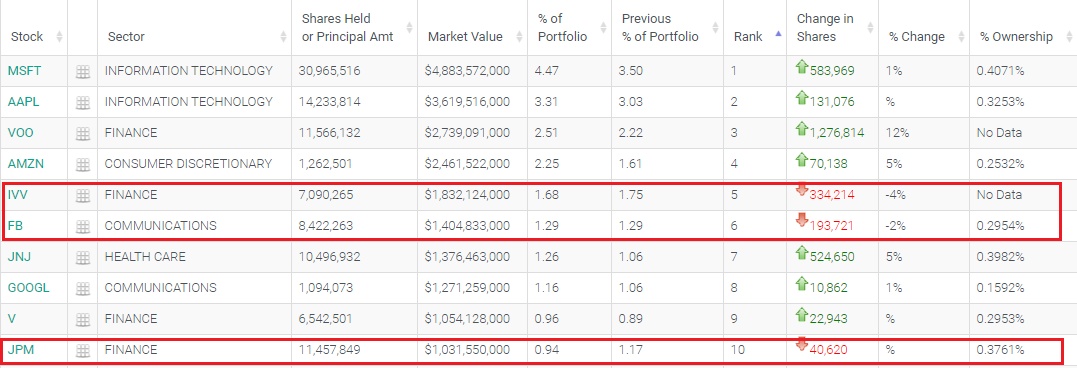The width and height of the screenshot is (1077, 368).
Task: Click the table icon in the AMZN row
Action: 82,164
